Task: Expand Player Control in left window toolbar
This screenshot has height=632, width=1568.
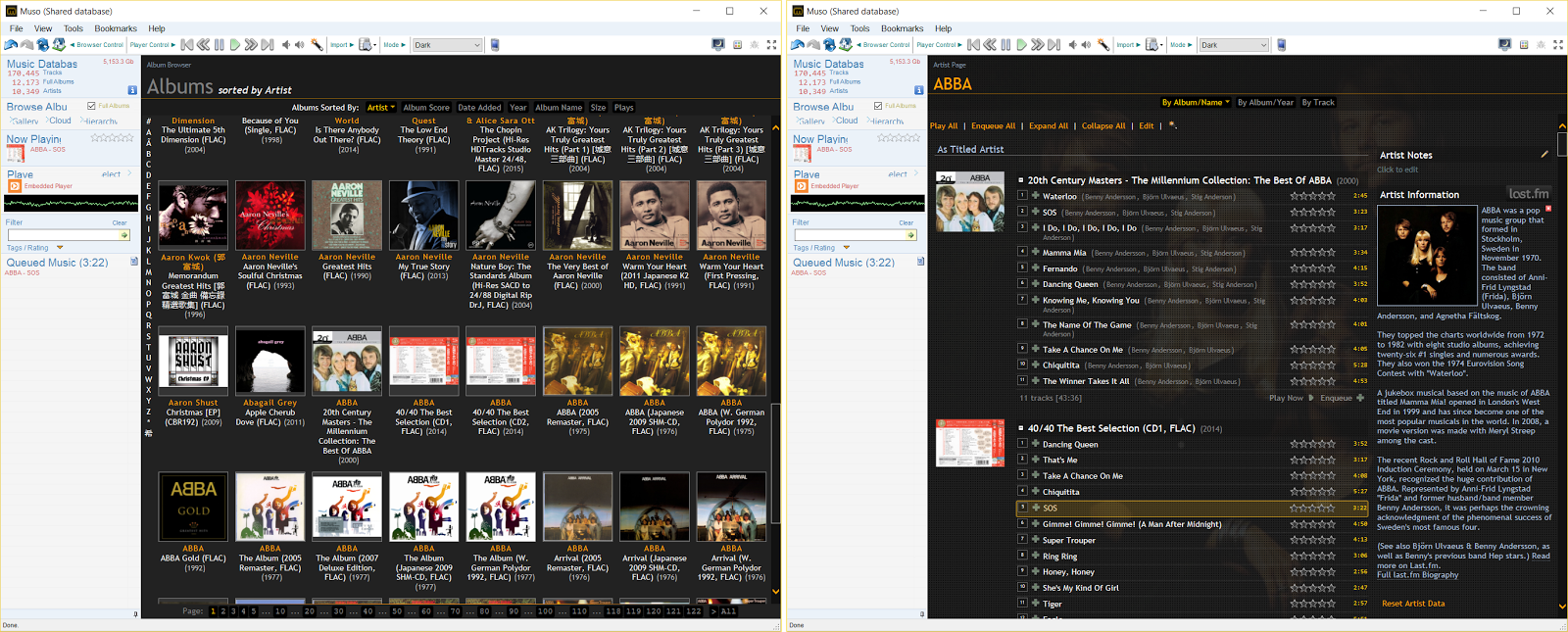Action: tap(152, 45)
